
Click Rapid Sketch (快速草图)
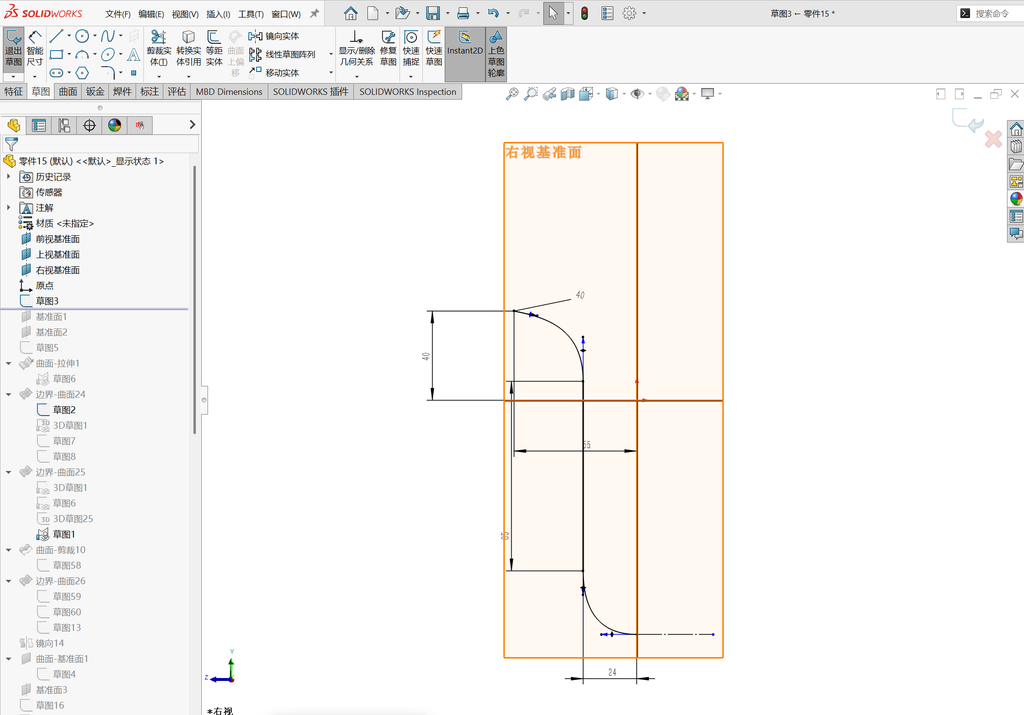(434, 49)
